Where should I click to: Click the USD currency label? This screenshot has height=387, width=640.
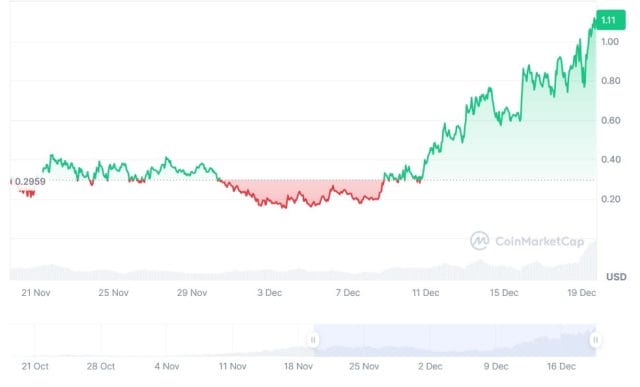[x=616, y=277]
